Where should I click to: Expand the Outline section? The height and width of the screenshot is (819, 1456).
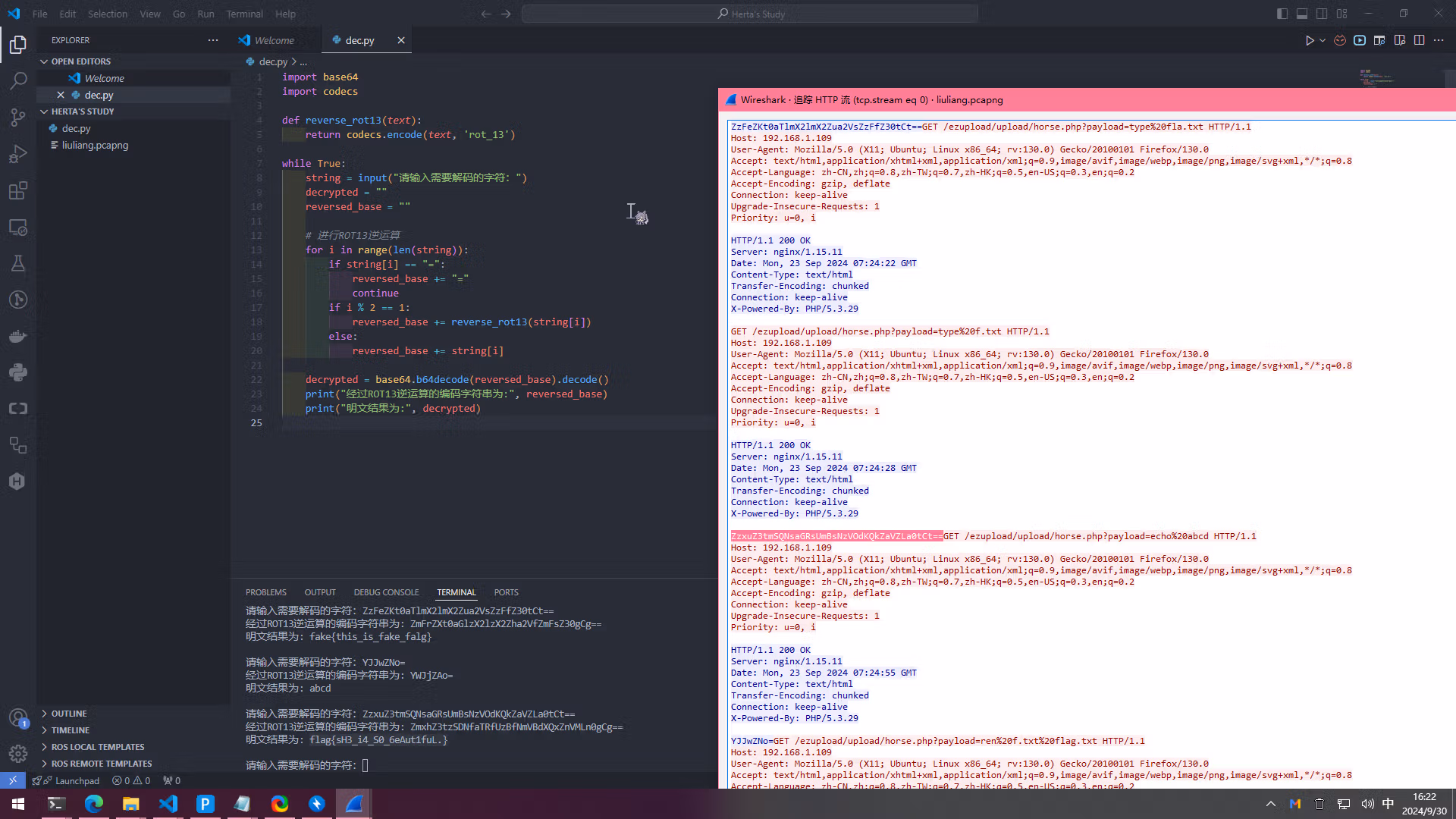click(133, 714)
